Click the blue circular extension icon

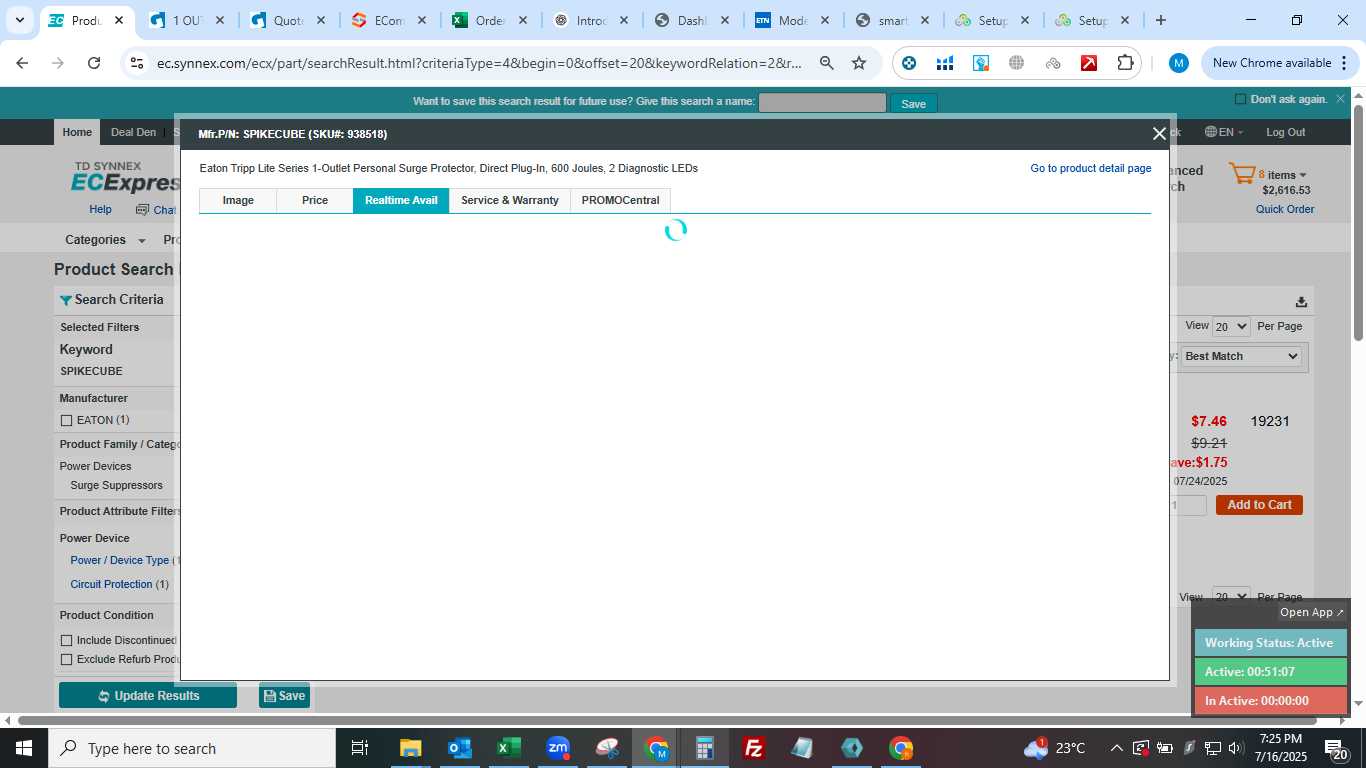(909, 63)
